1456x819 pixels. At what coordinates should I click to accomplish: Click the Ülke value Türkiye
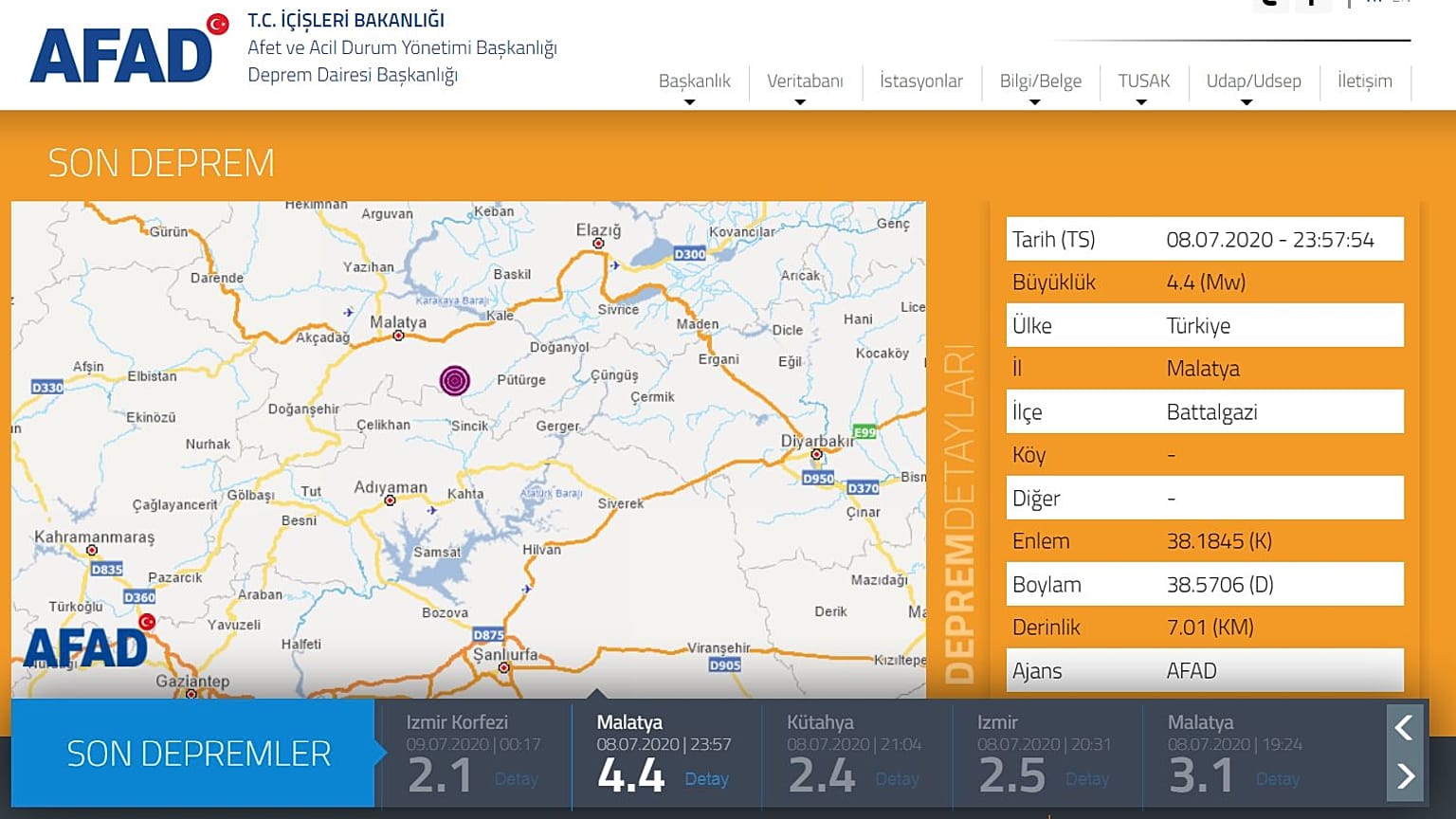pos(1198,326)
